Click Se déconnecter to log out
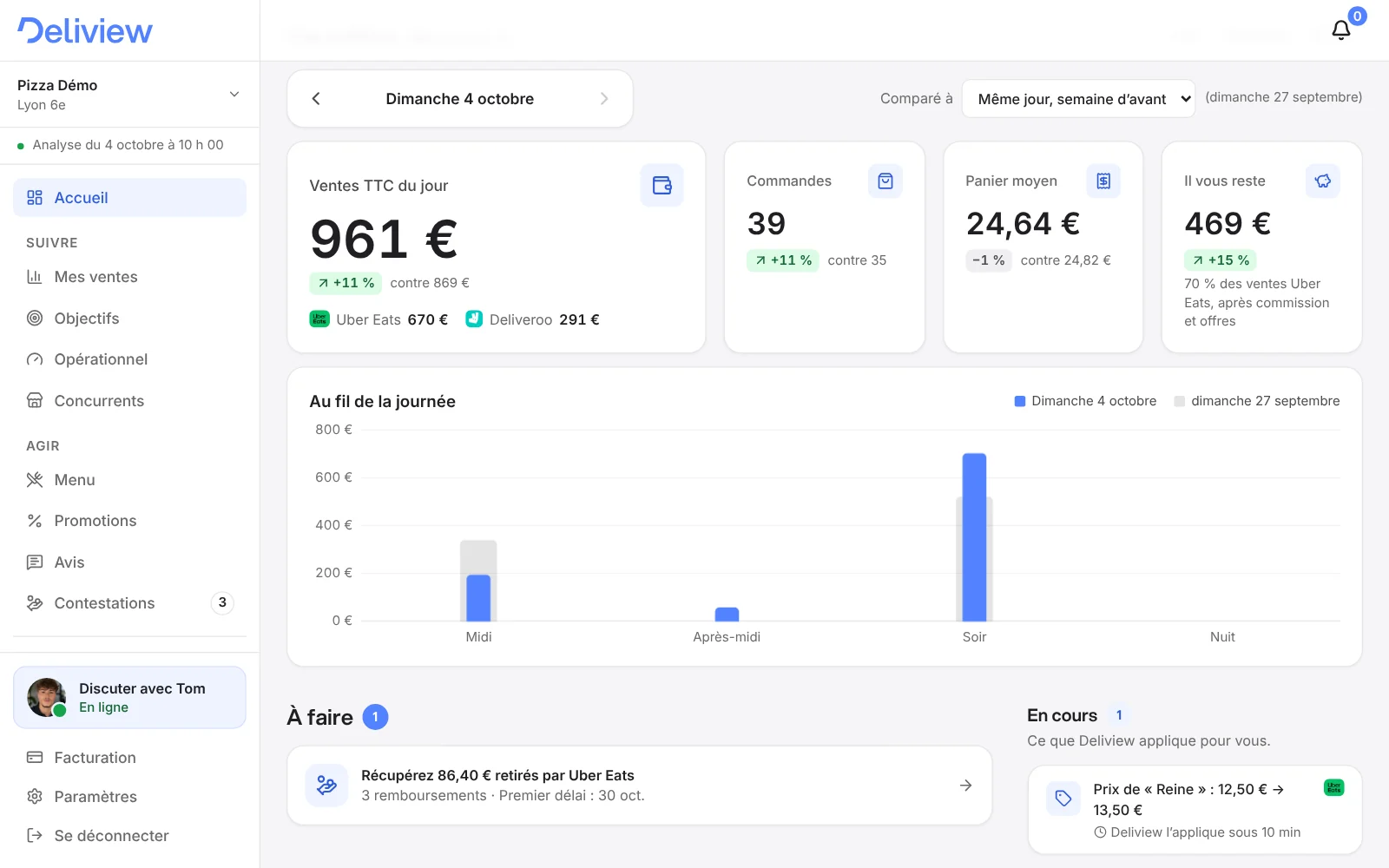Image resolution: width=1389 pixels, height=868 pixels. (x=130, y=836)
